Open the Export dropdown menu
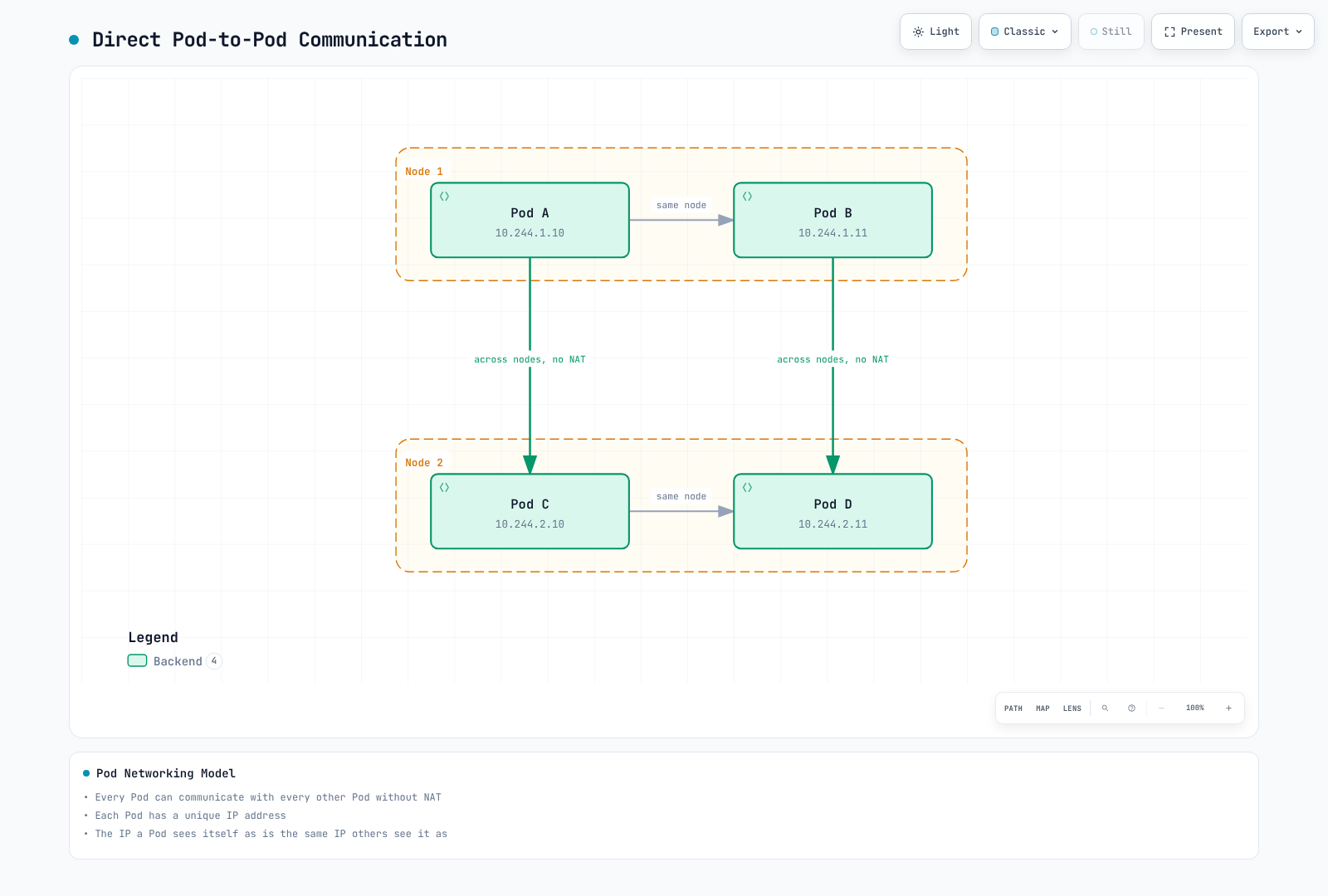 click(1278, 32)
